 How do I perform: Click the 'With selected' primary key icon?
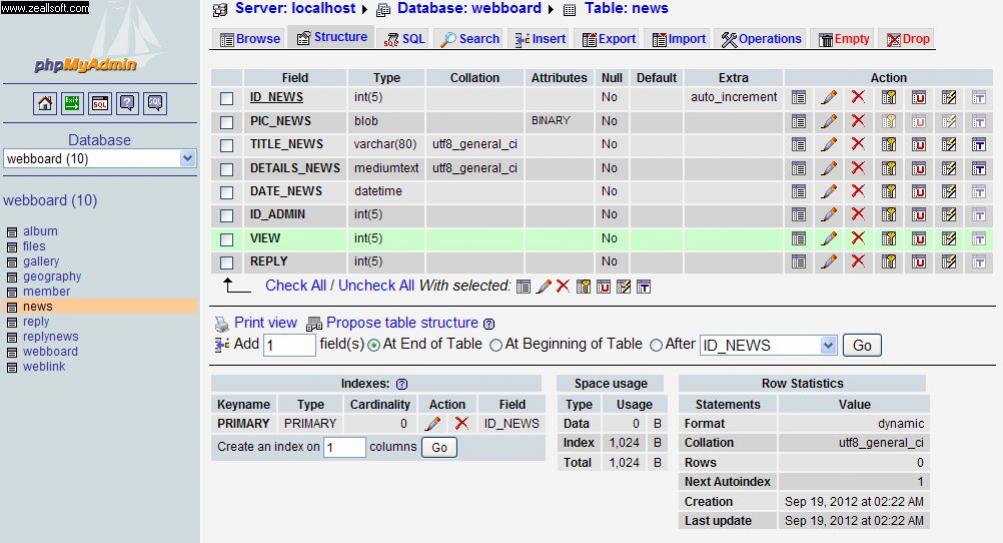tap(583, 287)
